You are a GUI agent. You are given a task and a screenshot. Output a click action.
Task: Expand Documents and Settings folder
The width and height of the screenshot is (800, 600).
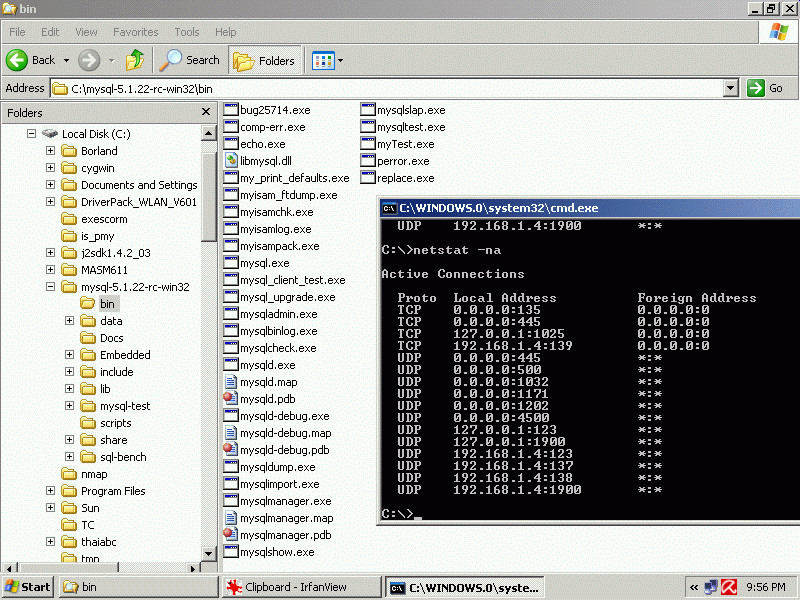click(x=51, y=185)
